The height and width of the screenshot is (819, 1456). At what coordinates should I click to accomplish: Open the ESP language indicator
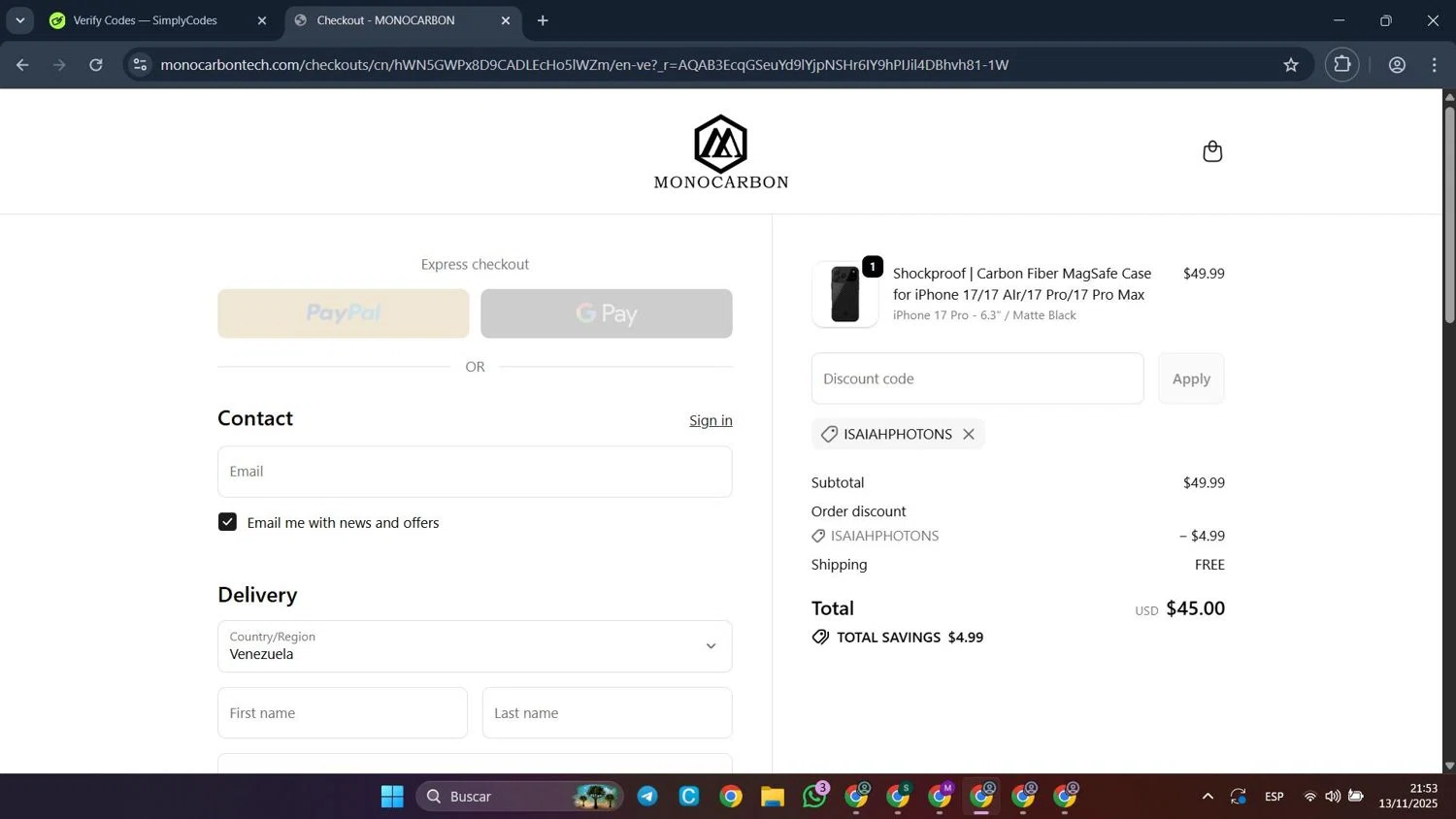point(1274,797)
